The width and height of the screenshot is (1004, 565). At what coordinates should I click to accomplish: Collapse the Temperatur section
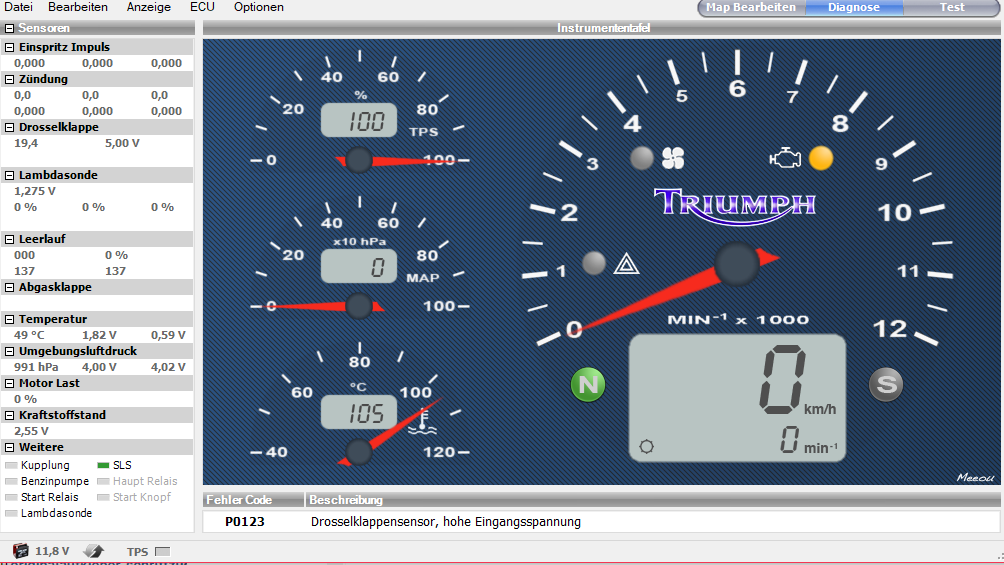pyautogui.click(x=10, y=319)
